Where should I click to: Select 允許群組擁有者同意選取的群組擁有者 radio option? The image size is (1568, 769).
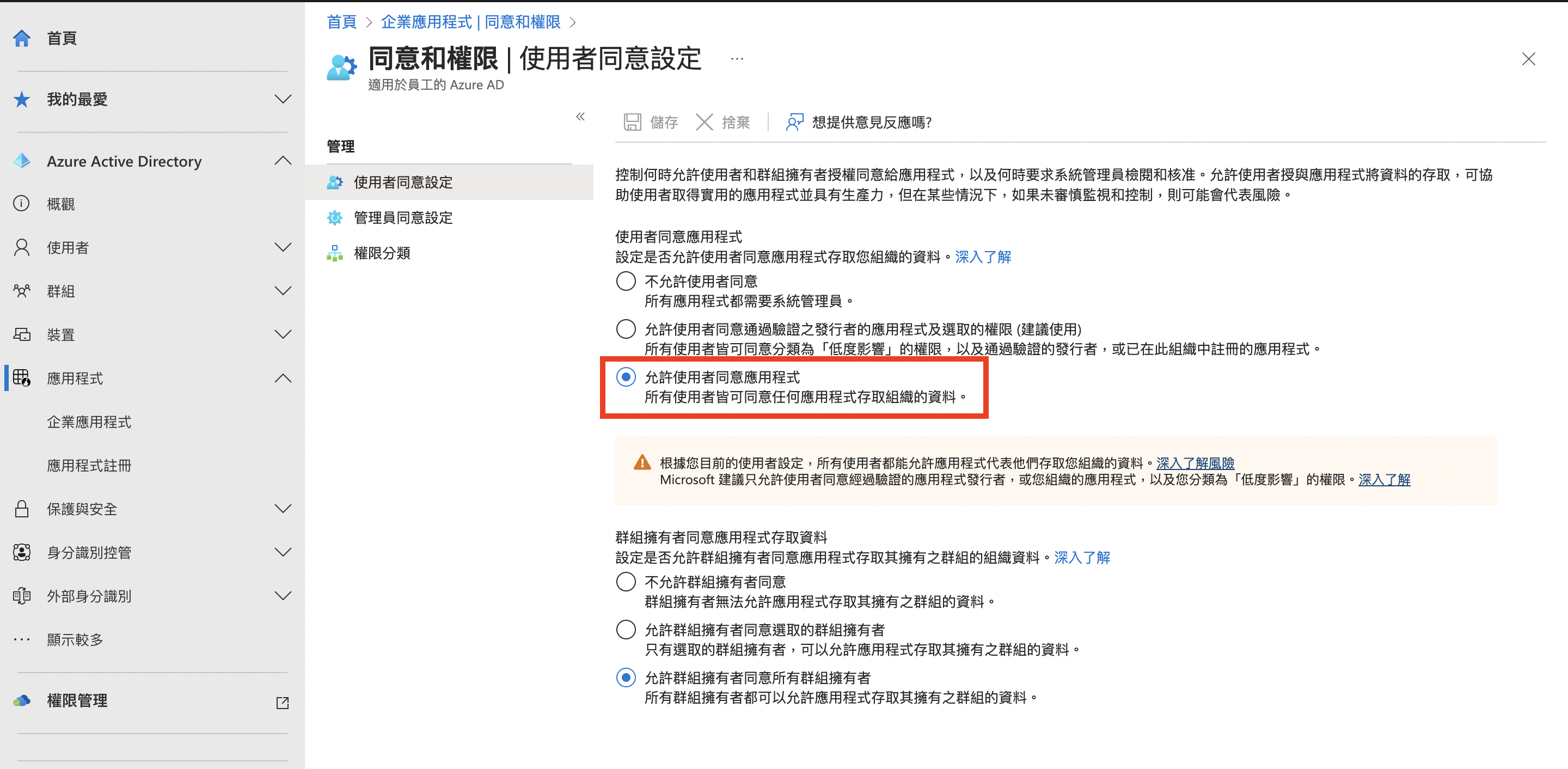click(x=626, y=629)
